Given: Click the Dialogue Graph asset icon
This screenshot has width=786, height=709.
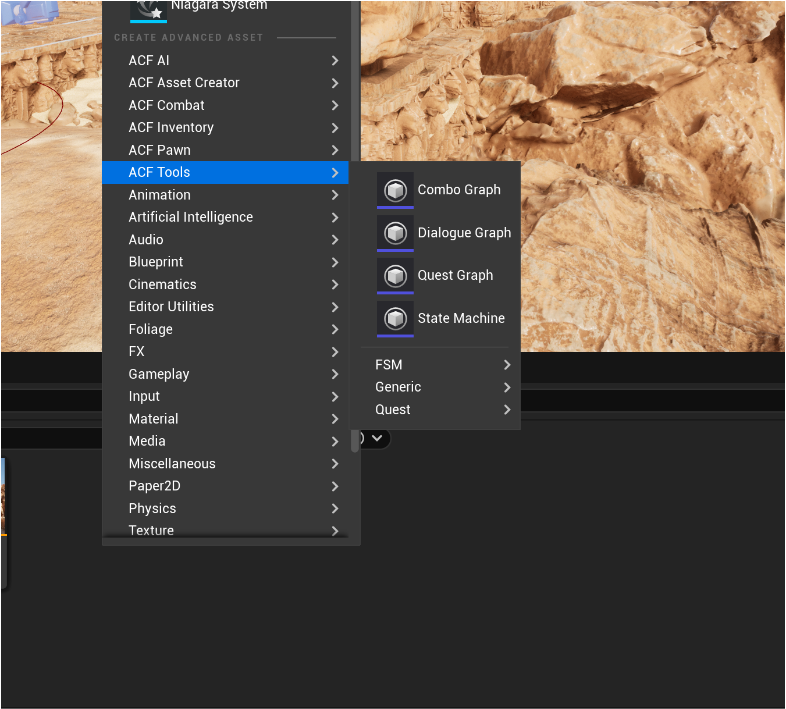Looking at the screenshot, I should 395,233.
